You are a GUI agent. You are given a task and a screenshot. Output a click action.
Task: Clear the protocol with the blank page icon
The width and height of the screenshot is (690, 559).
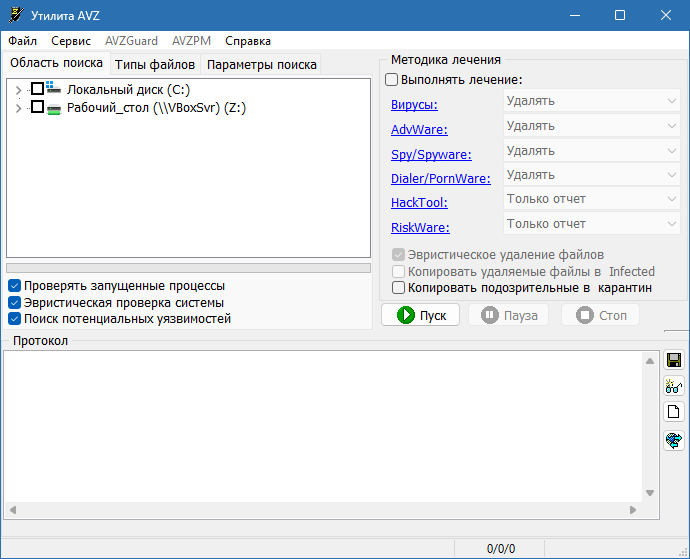pyautogui.click(x=674, y=412)
